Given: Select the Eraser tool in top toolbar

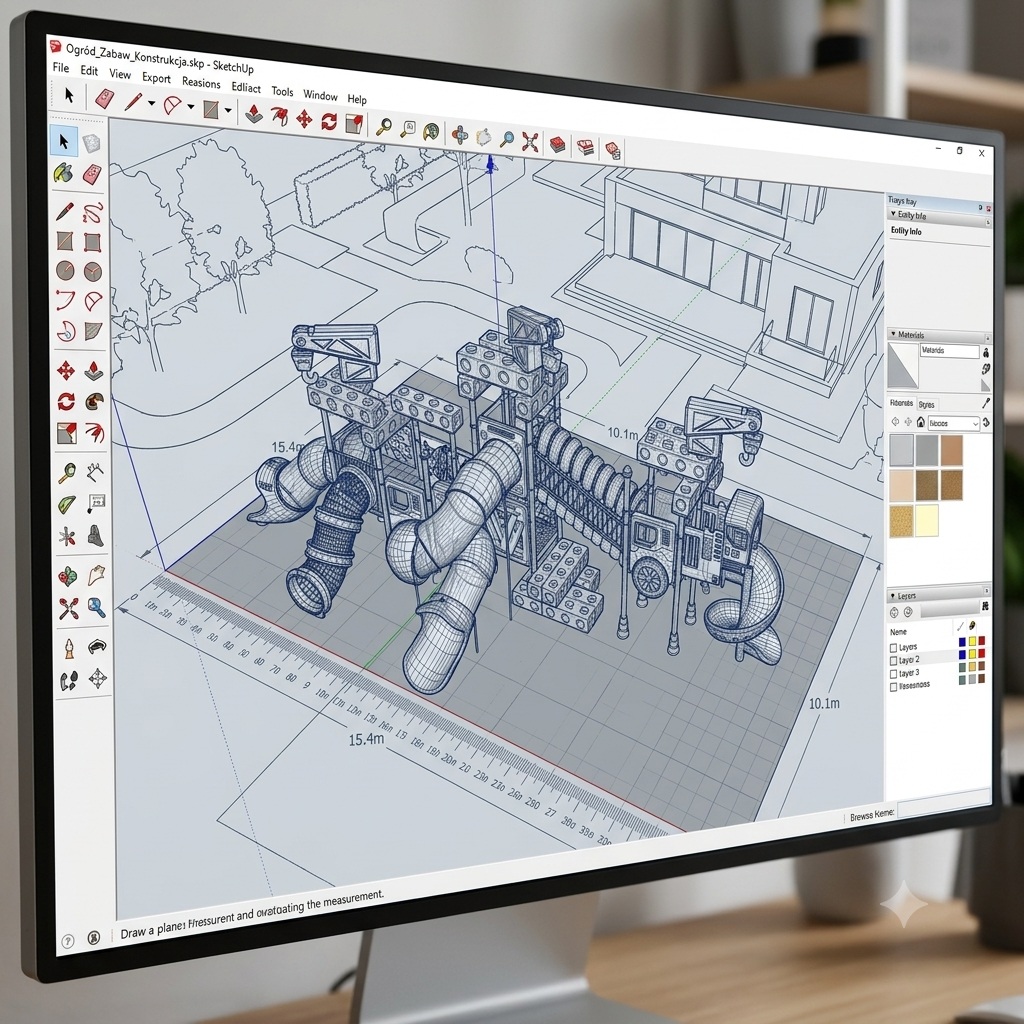Looking at the screenshot, I should click(104, 99).
